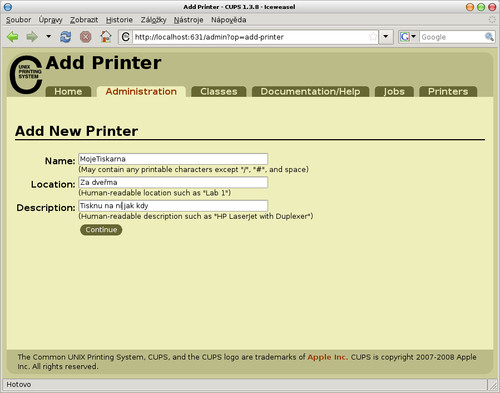Open the Google search engine selector dropdown
The width and height of the screenshot is (500, 393).
[x=408, y=37]
